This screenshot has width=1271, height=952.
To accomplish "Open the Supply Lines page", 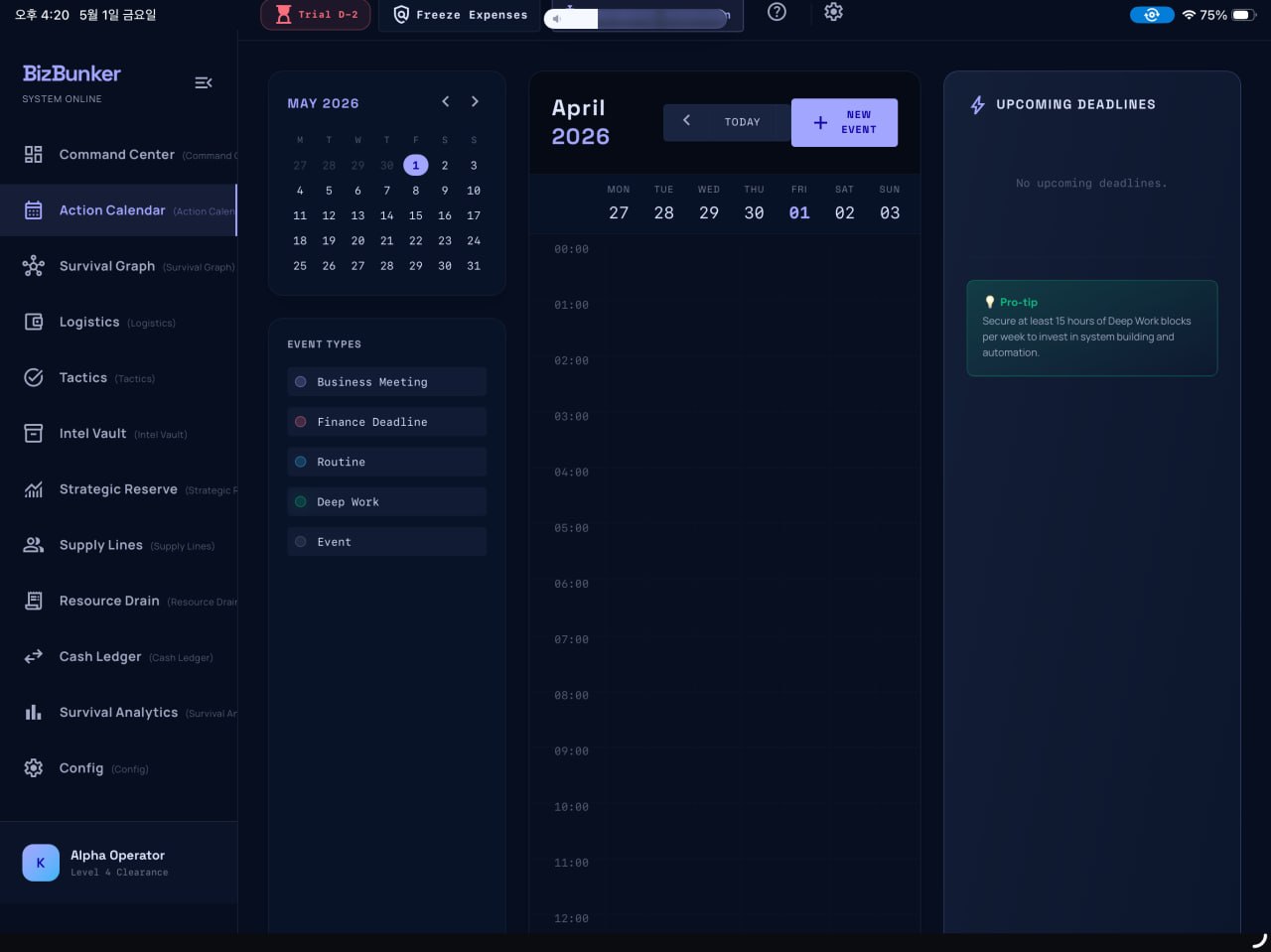I will [118, 545].
